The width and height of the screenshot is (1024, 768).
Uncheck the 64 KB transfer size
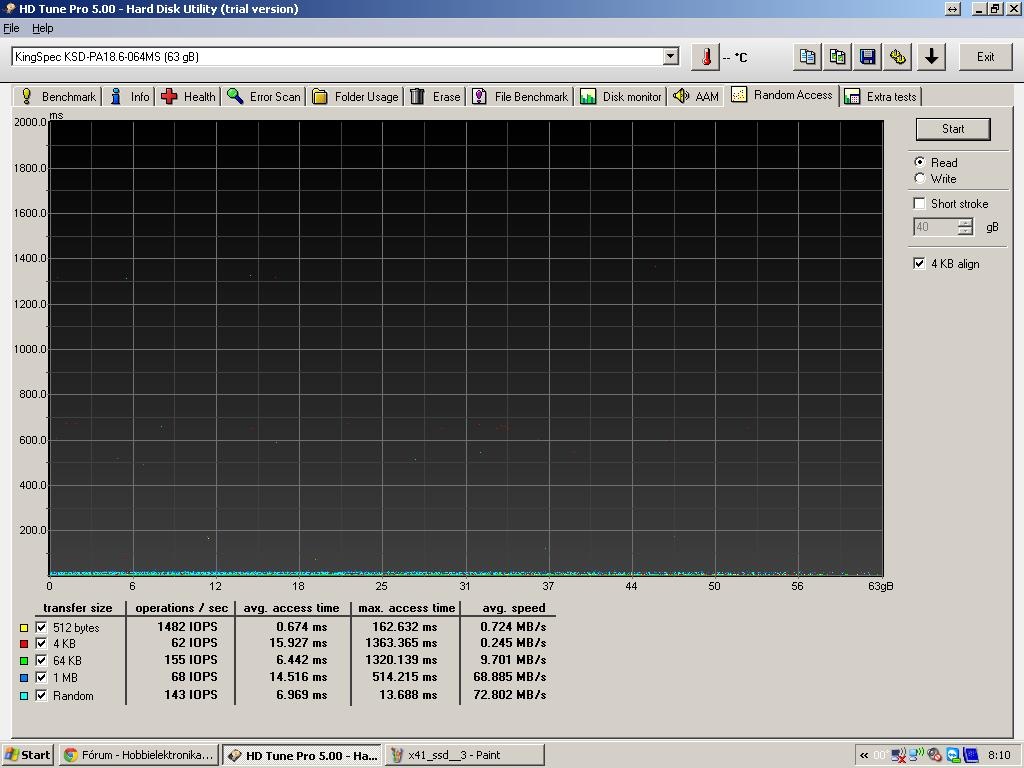tap(41, 660)
